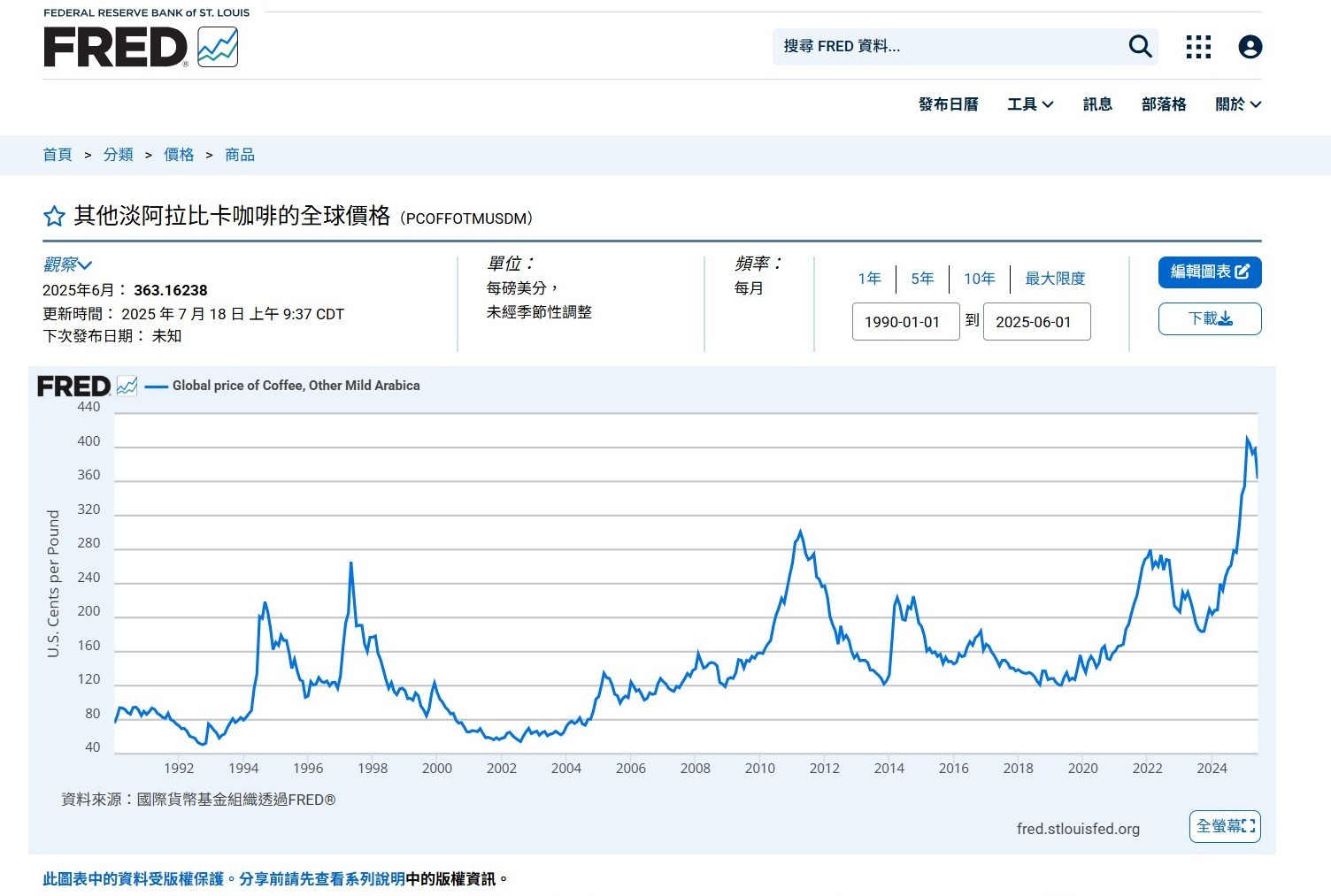Select the 最大限度 time range
The height and width of the screenshot is (896, 1331).
coord(1054,279)
